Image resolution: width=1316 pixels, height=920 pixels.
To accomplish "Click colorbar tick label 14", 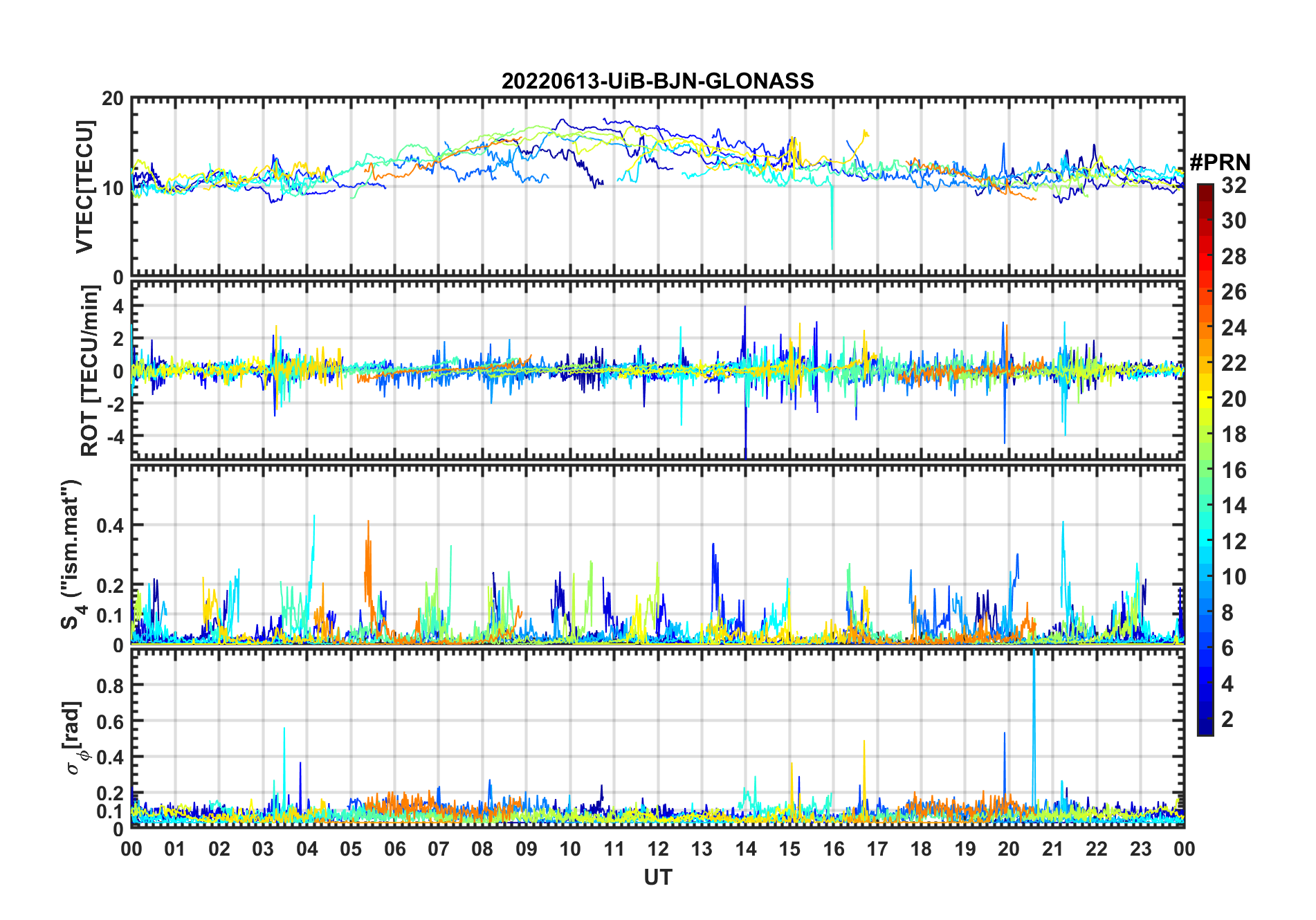I will pyautogui.click(x=1234, y=506).
